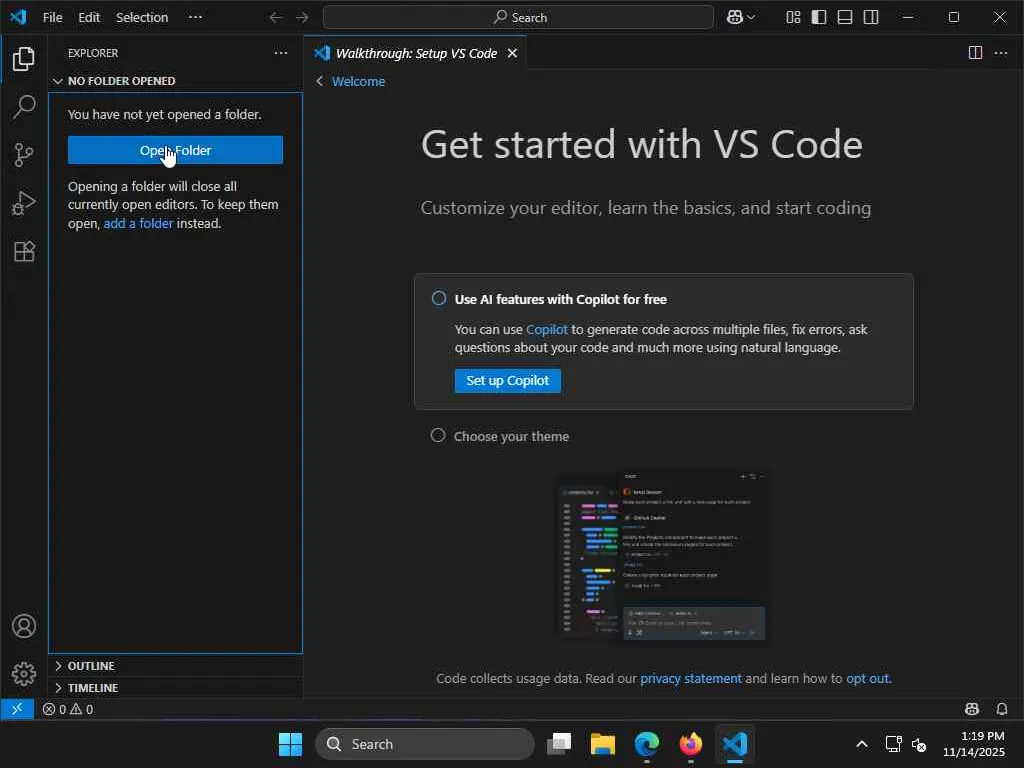Open the Search view in activity bar
Image resolution: width=1024 pixels, height=768 pixels.
[x=24, y=106]
